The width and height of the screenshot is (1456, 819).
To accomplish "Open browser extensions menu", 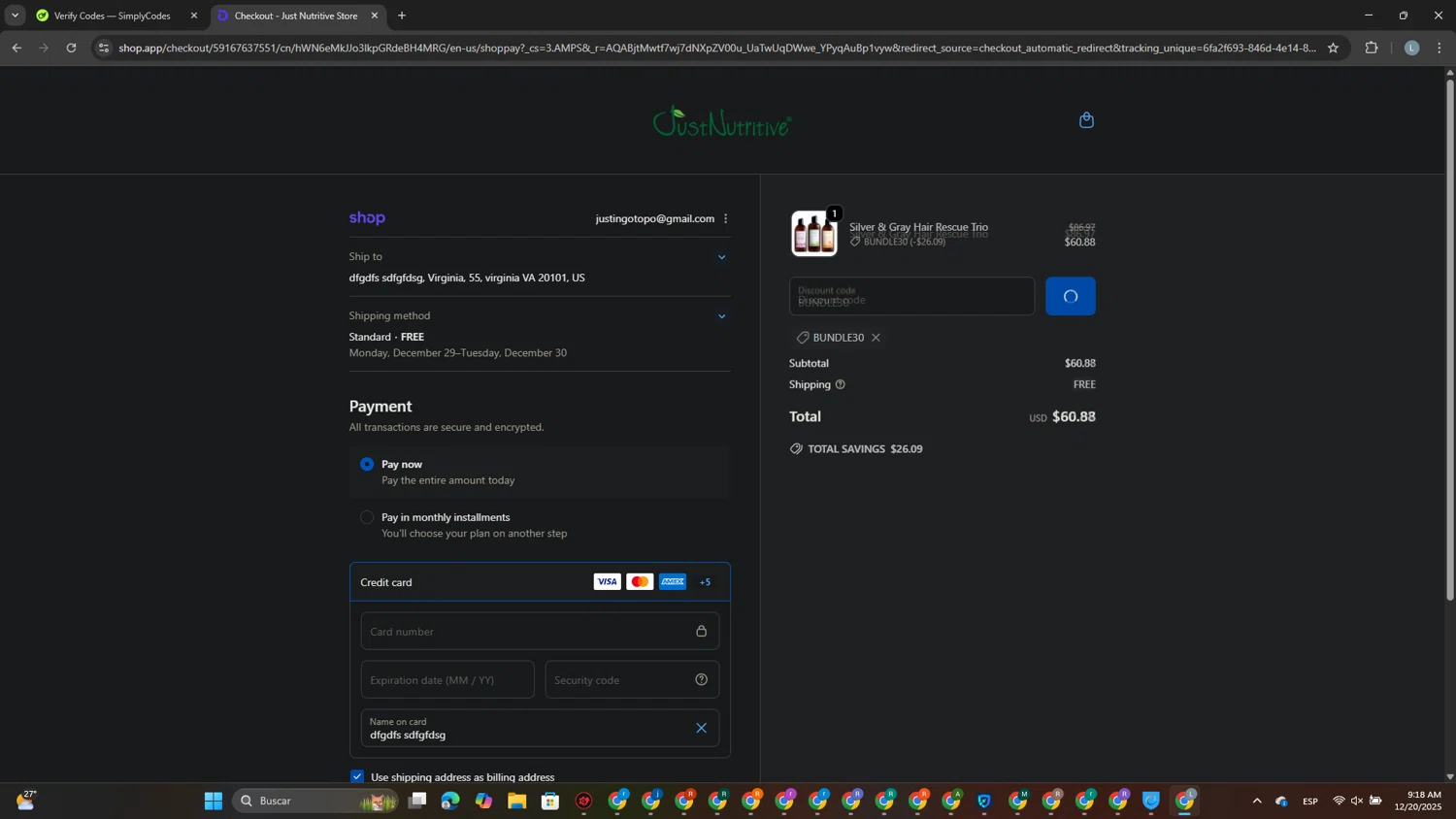I will (1372, 48).
